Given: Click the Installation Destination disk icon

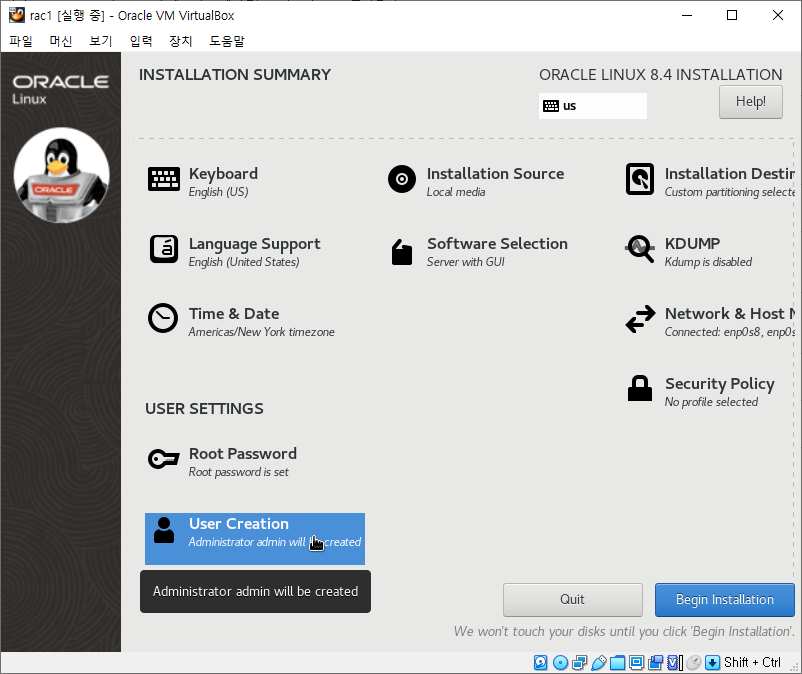Looking at the screenshot, I should click(640, 179).
